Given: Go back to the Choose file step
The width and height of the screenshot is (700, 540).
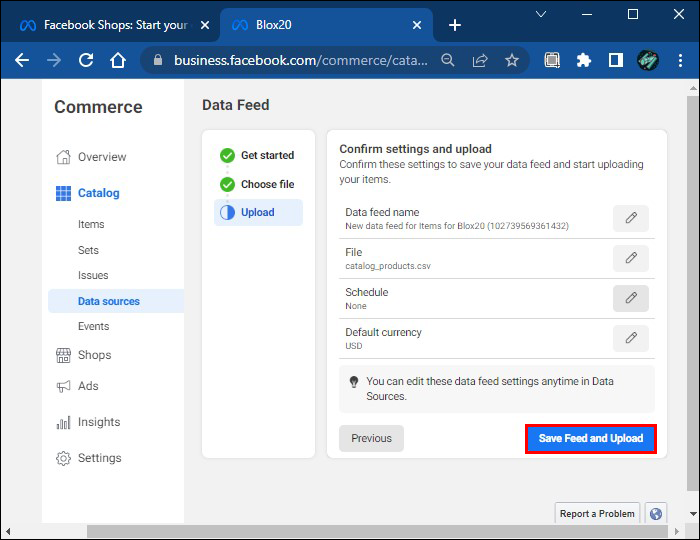Looking at the screenshot, I should coord(267,184).
